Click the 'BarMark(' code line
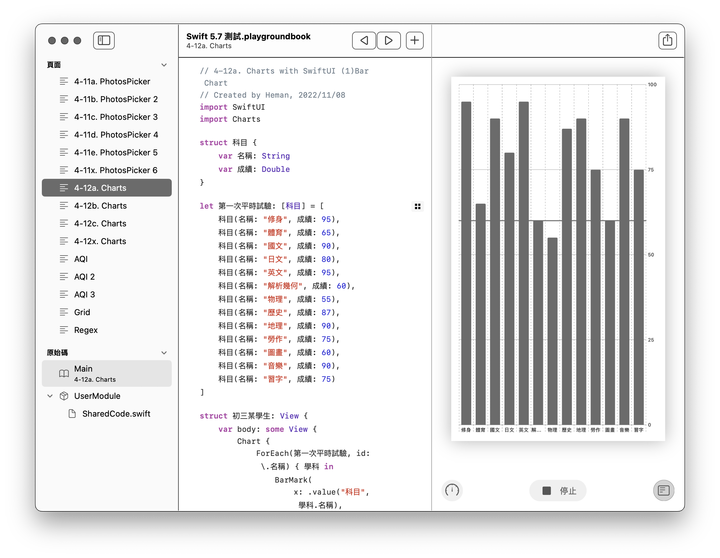 pos(293,480)
